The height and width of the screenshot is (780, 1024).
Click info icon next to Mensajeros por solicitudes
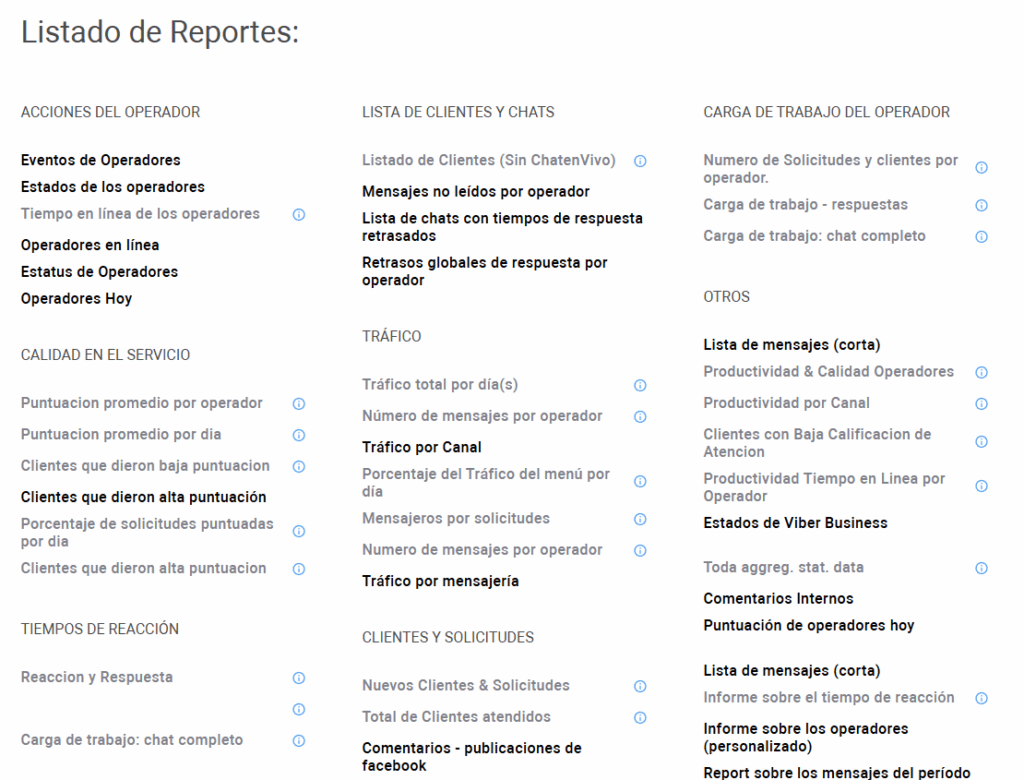[640, 520]
